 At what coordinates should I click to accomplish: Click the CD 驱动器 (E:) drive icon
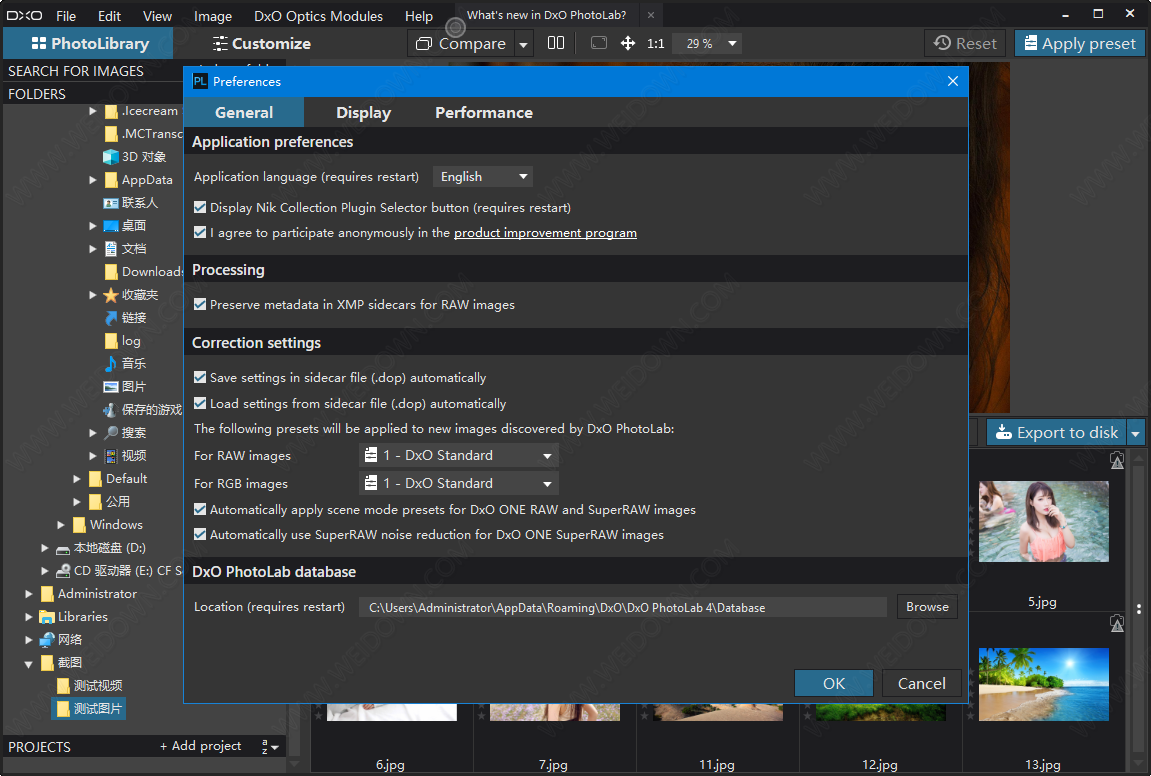(x=63, y=571)
